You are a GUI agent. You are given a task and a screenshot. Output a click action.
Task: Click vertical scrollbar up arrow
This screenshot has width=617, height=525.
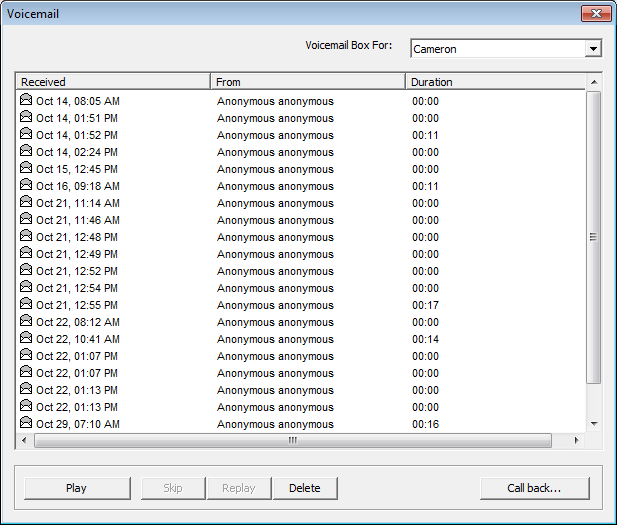tap(593, 82)
